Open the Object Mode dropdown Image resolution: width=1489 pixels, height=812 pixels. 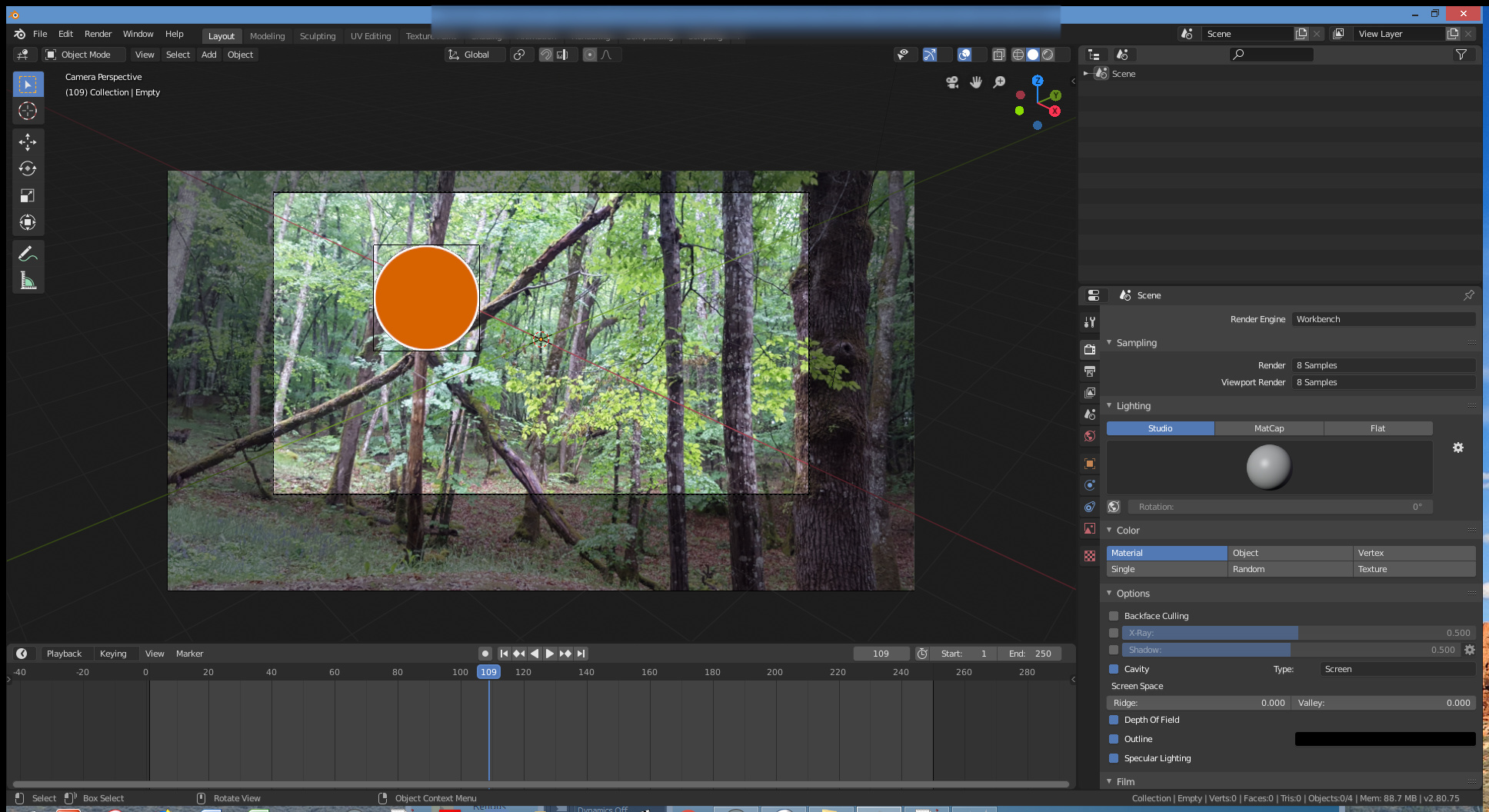pyautogui.click(x=82, y=54)
